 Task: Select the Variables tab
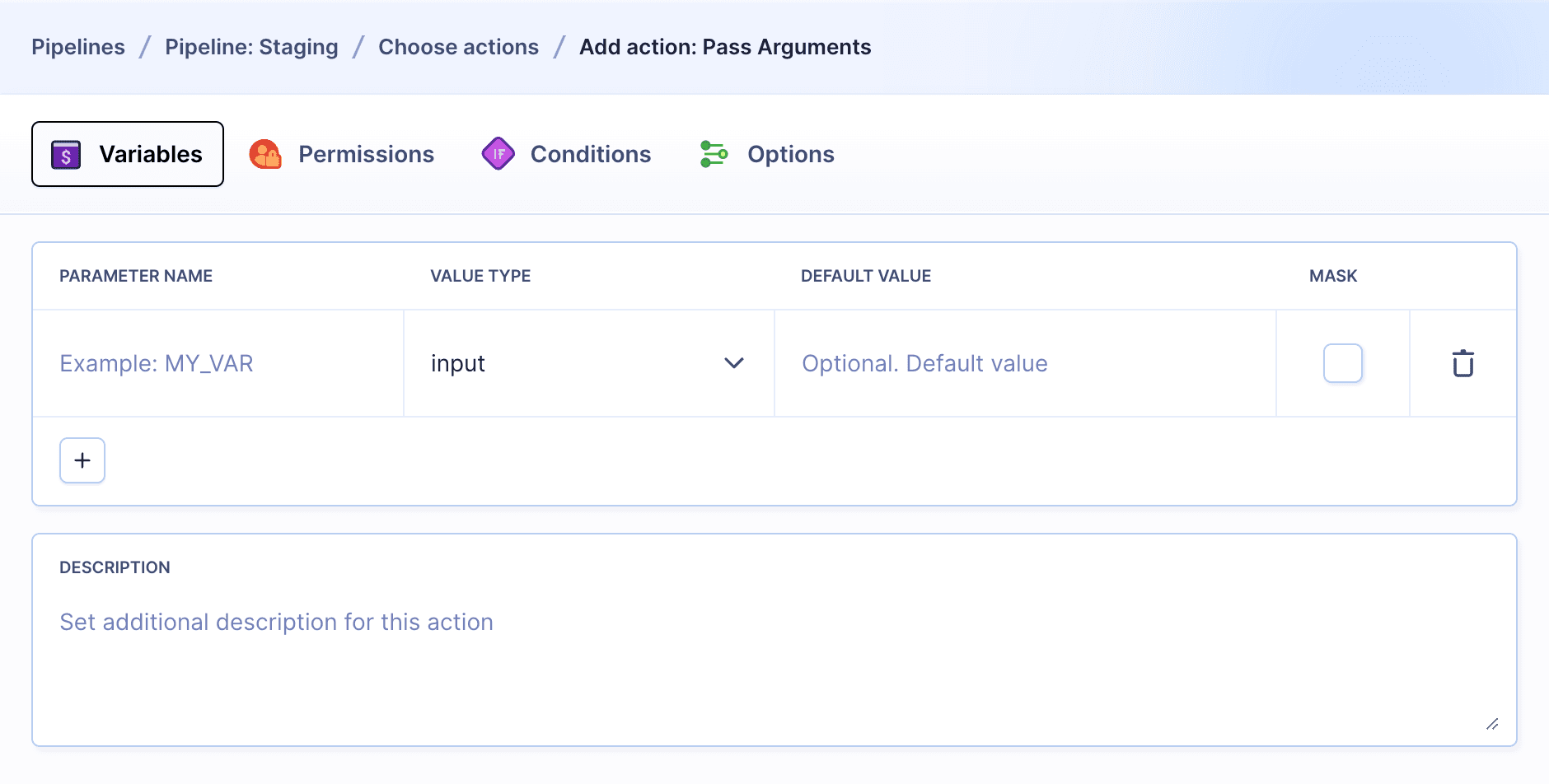point(151,153)
